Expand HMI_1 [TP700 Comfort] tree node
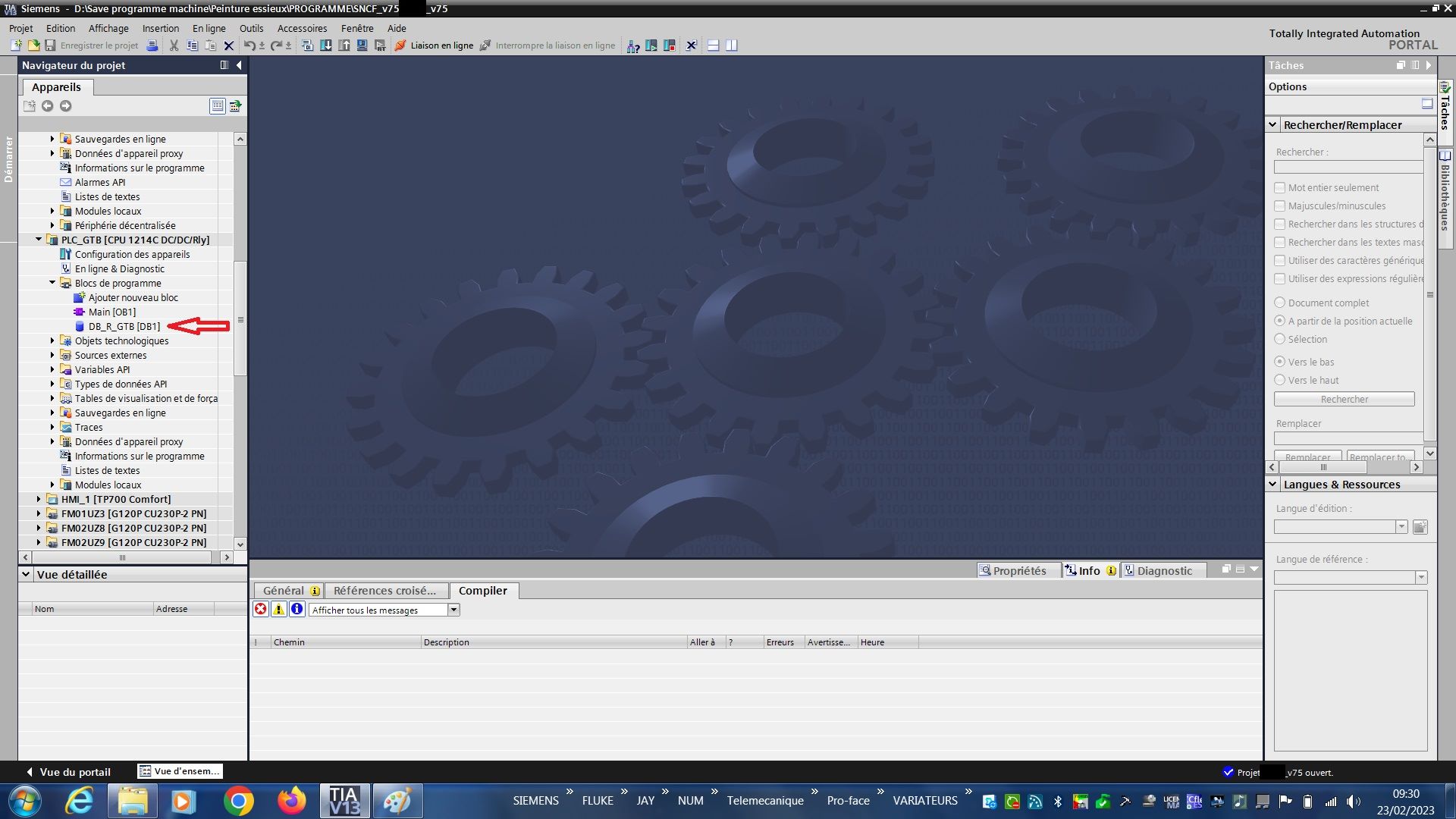This screenshot has width=1456, height=819. point(39,499)
